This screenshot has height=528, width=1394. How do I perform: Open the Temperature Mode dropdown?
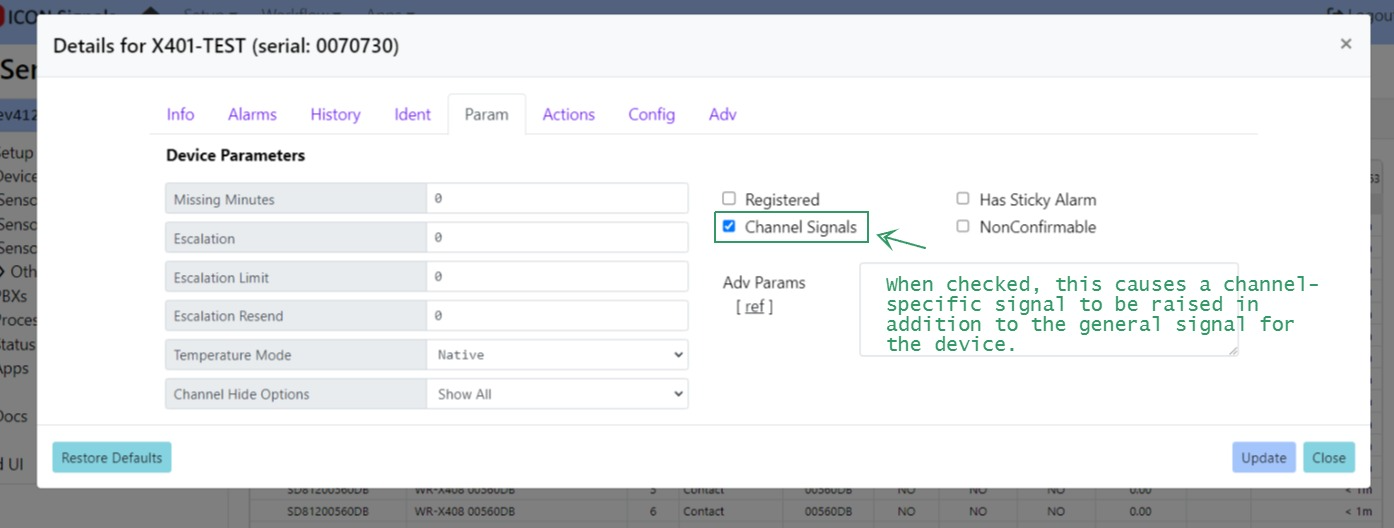pyautogui.click(x=557, y=355)
